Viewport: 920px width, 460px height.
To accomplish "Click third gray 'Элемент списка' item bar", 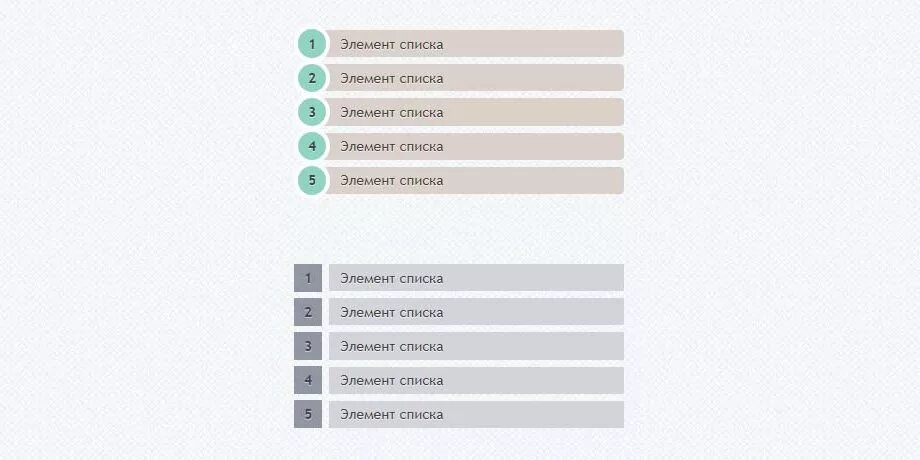I will coord(476,346).
